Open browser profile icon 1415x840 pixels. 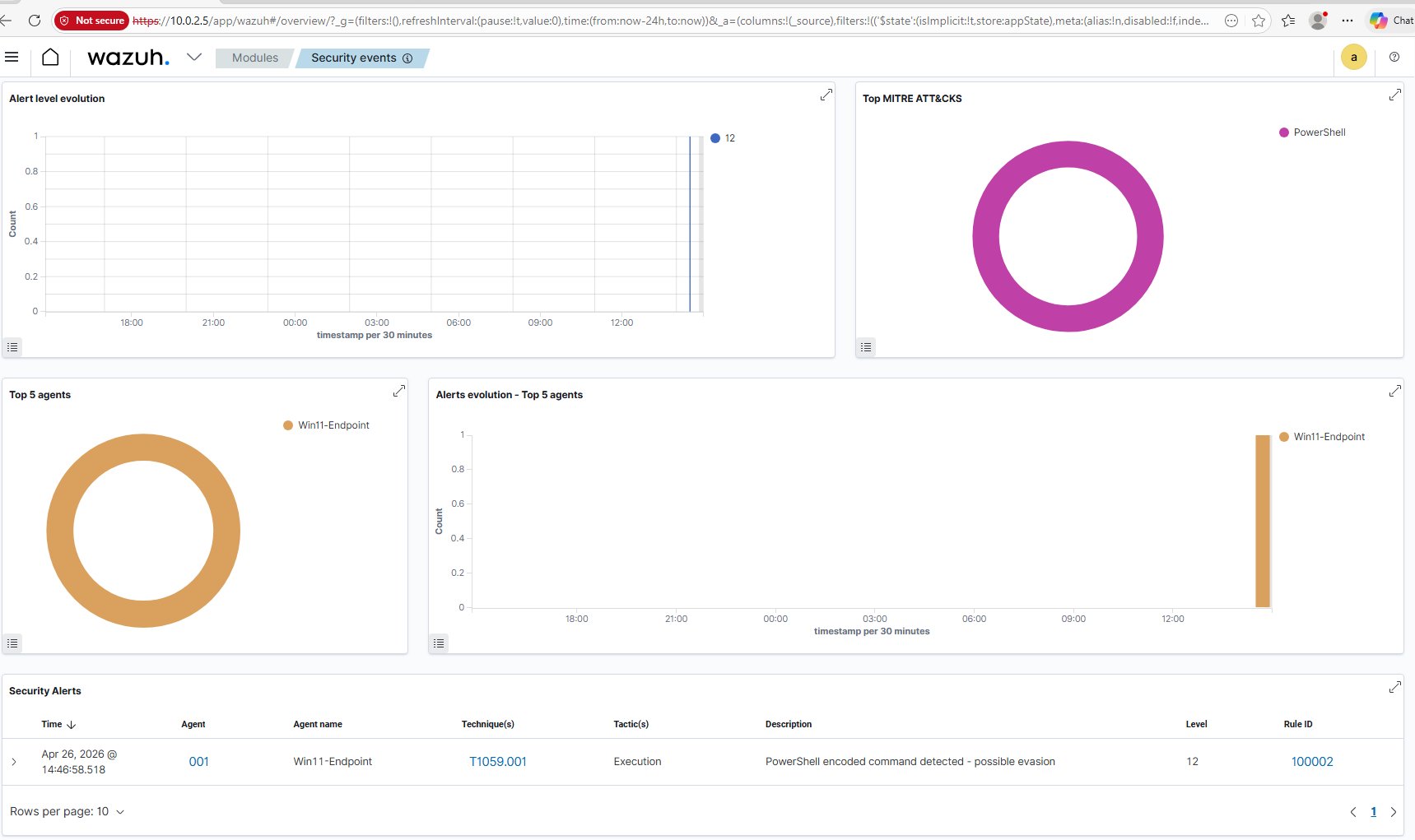point(1318,21)
